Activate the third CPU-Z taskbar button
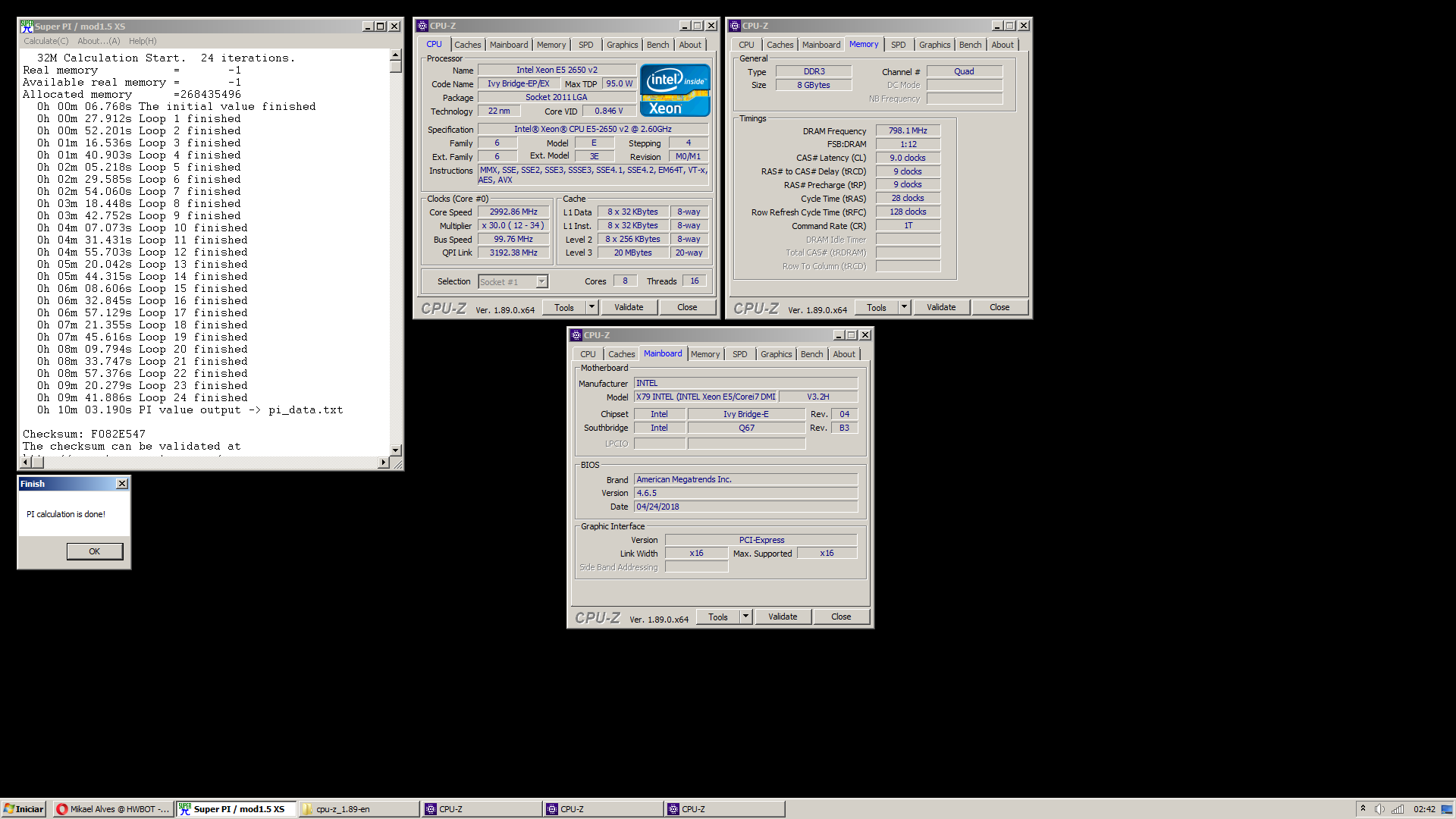 point(723,809)
